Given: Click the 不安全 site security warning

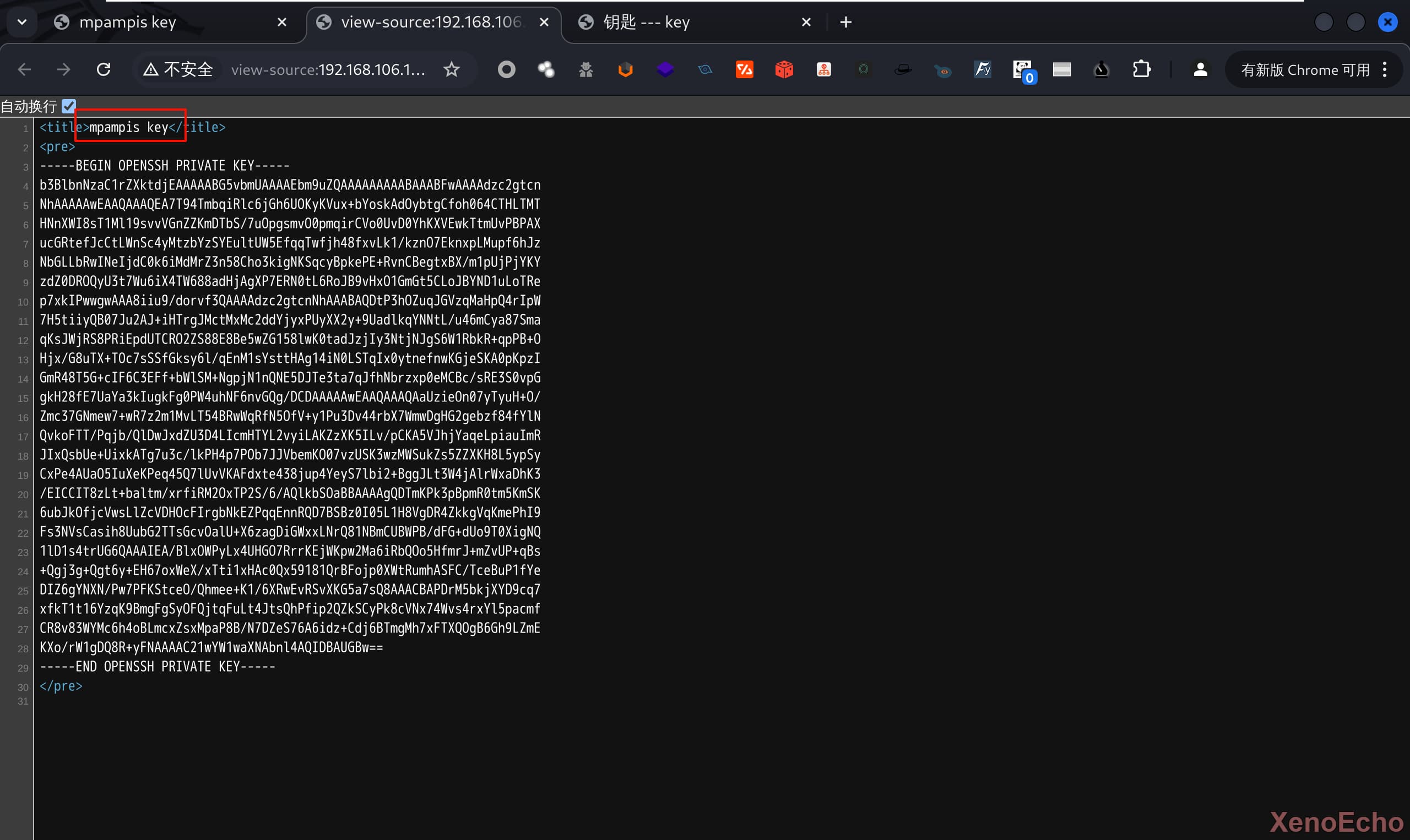Looking at the screenshot, I should (178, 69).
